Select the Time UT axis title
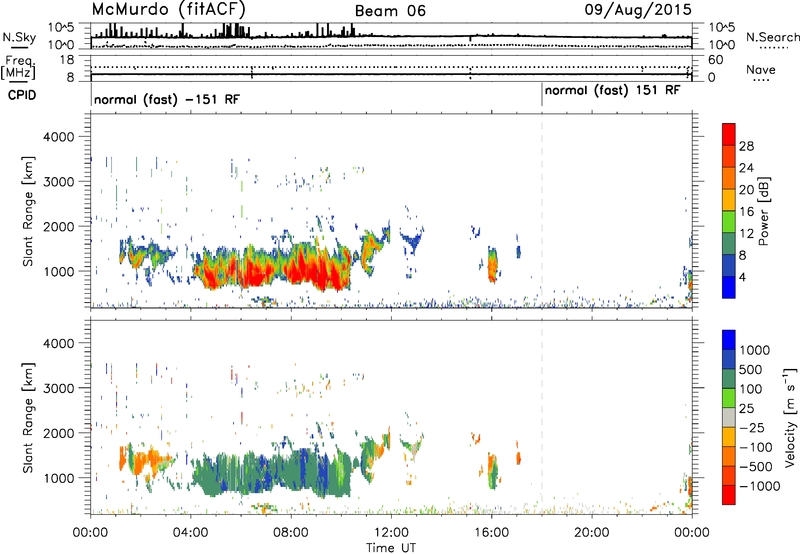This screenshot has height=554, width=800. pyautogui.click(x=391, y=548)
